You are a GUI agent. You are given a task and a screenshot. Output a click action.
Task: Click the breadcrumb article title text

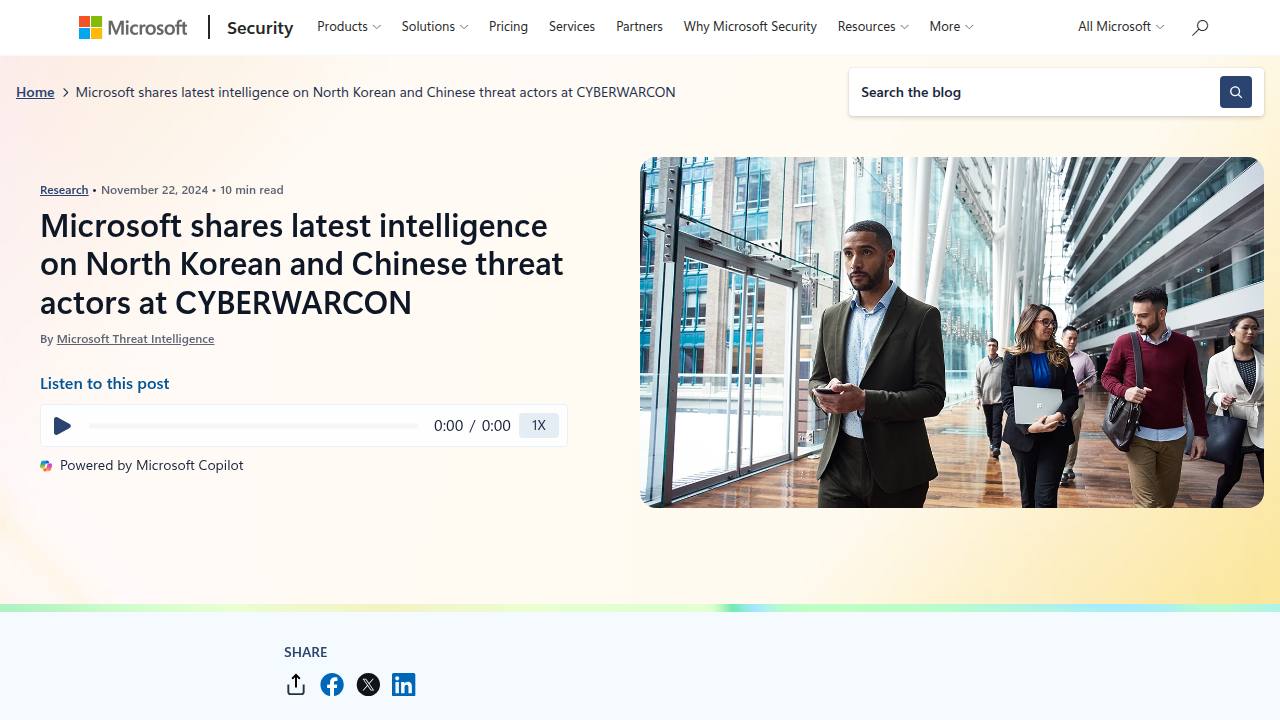[376, 92]
